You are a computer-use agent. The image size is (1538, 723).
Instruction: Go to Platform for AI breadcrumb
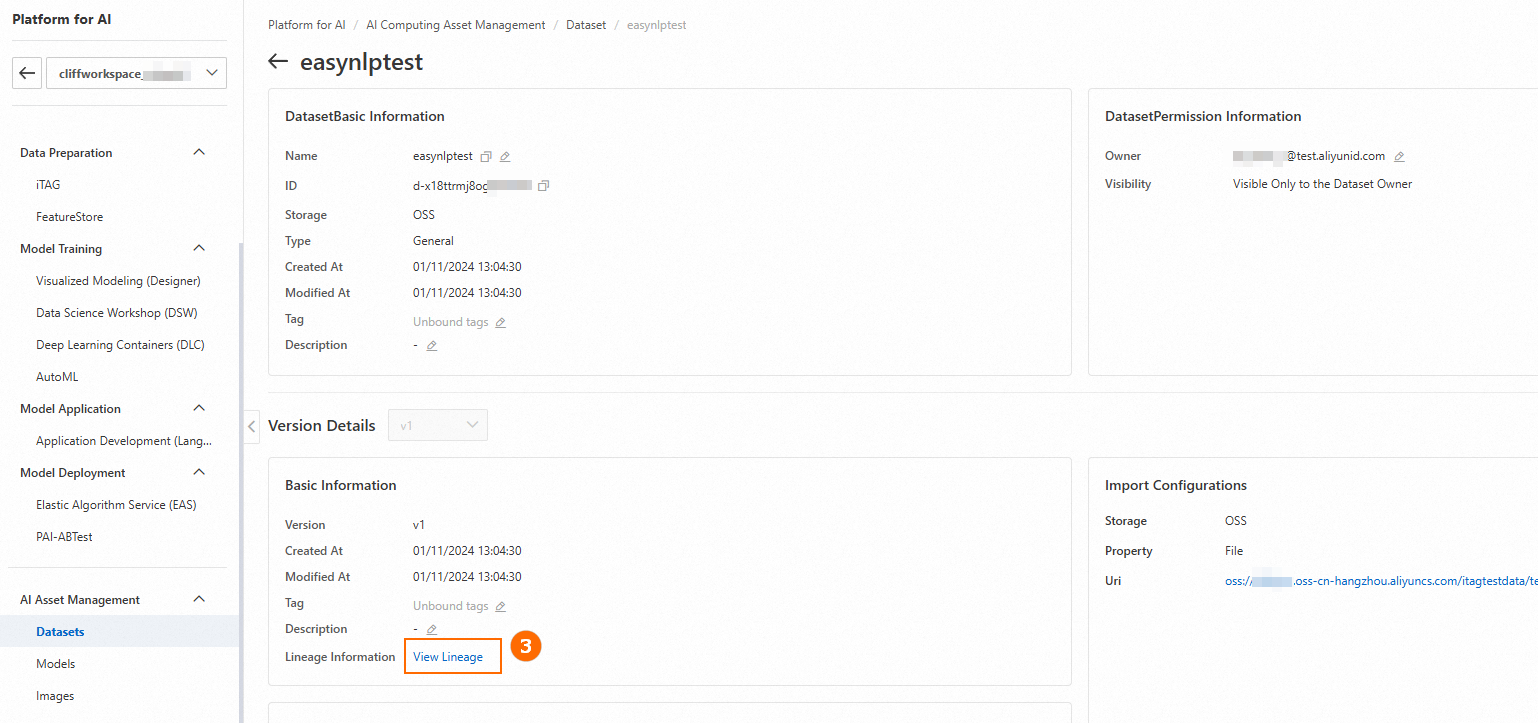coord(306,25)
